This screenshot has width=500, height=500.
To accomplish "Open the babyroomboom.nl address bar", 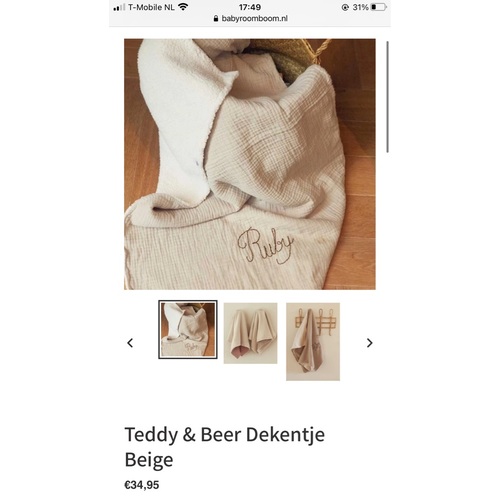I will click(x=250, y=18).
